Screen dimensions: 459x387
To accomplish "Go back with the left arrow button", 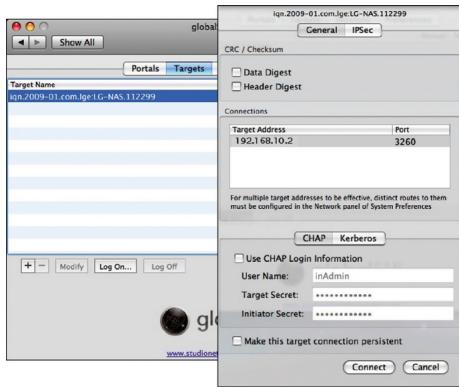I will [21, 42].
